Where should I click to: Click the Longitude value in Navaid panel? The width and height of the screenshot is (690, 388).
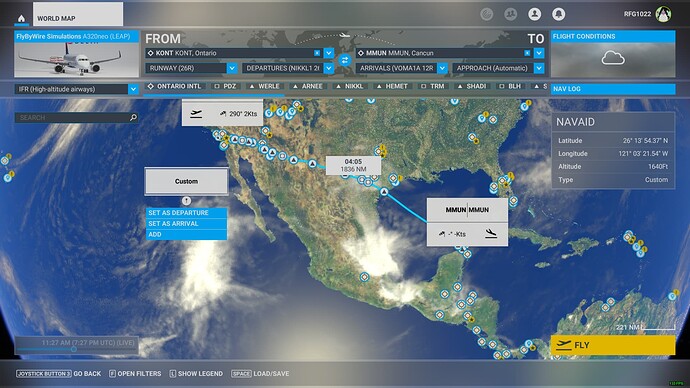click(x=644, y=154)
